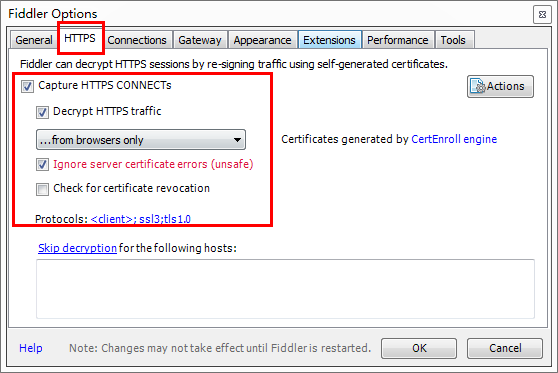The height and width of the screenshot is (373, 558).
Task: Toggle Capture HTTPS CONNECTs checkbox
Action: coord(27,86)
